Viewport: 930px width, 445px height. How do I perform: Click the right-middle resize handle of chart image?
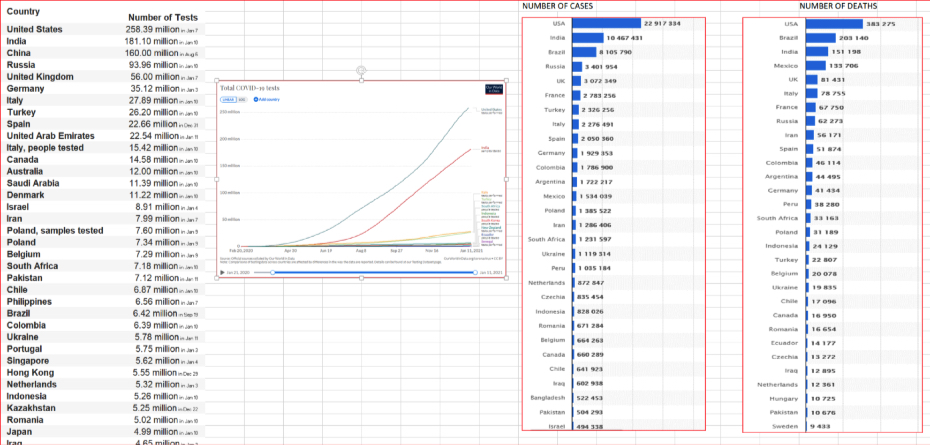point(508,180)
